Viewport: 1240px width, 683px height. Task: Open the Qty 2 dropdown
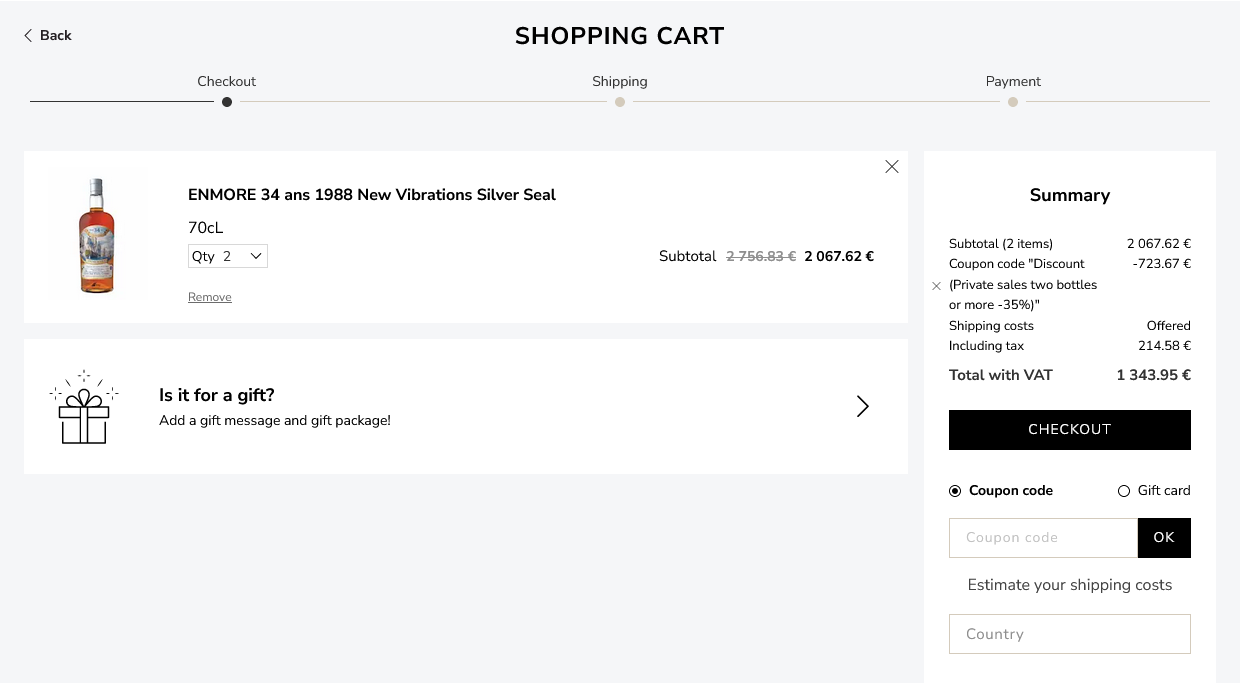pyautogui.click(x=228, y=256)
